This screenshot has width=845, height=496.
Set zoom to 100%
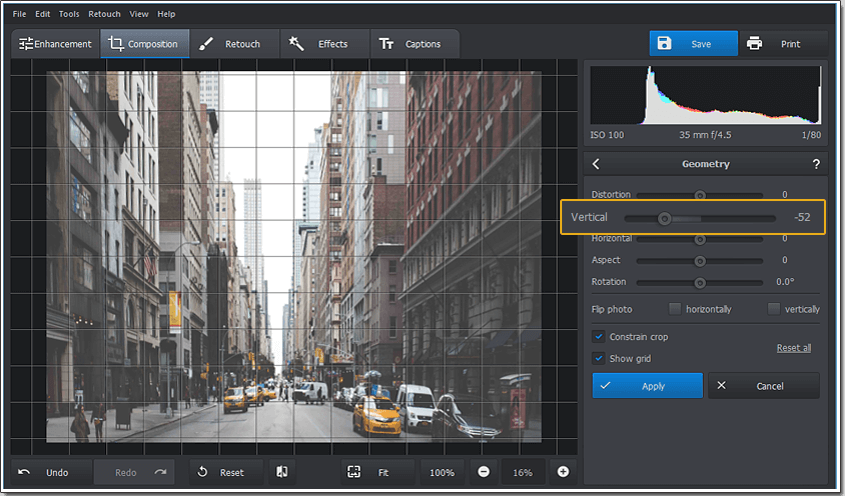tap(441, 472)
